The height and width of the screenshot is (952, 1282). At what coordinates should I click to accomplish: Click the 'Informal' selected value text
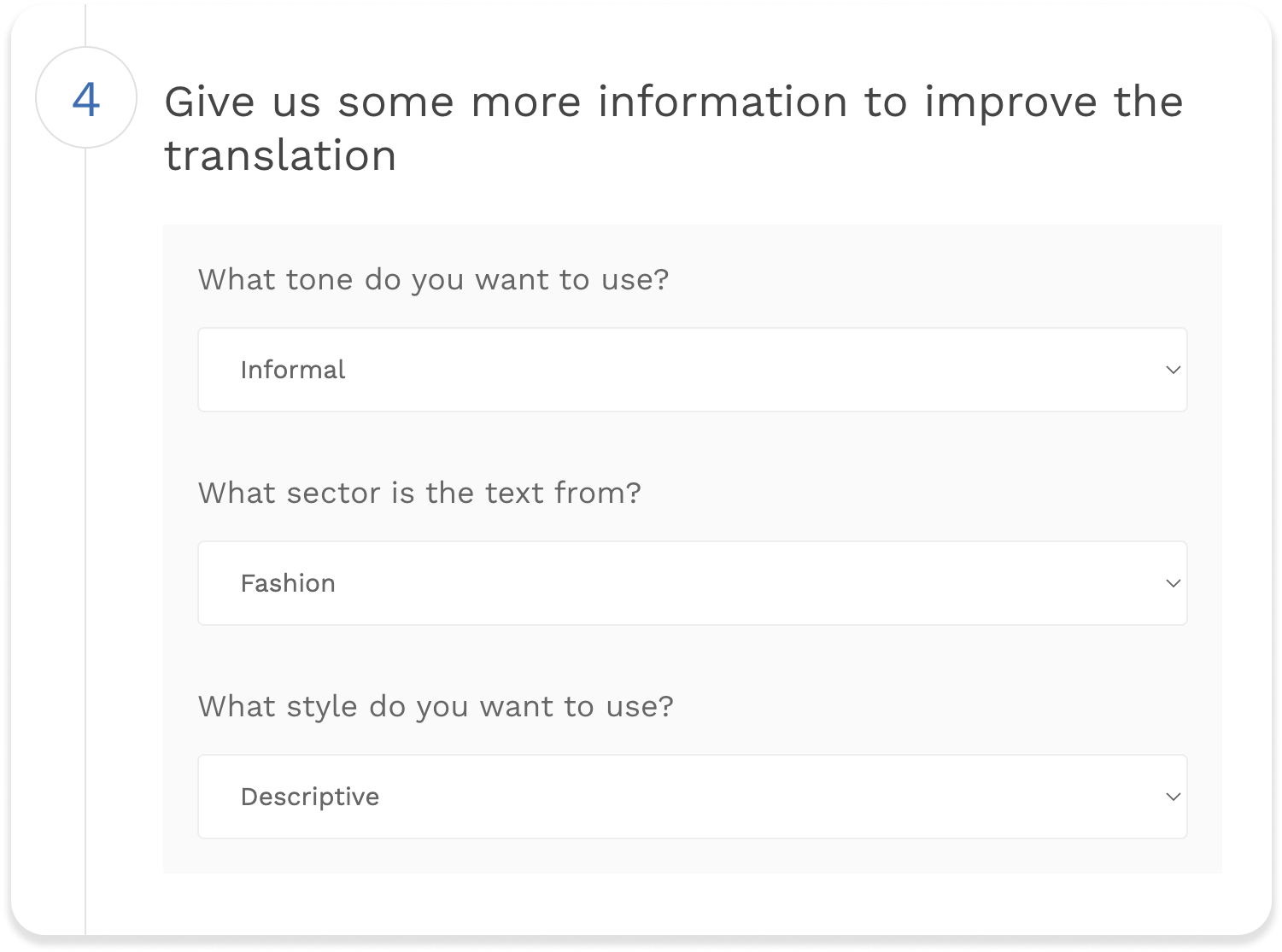292,370
